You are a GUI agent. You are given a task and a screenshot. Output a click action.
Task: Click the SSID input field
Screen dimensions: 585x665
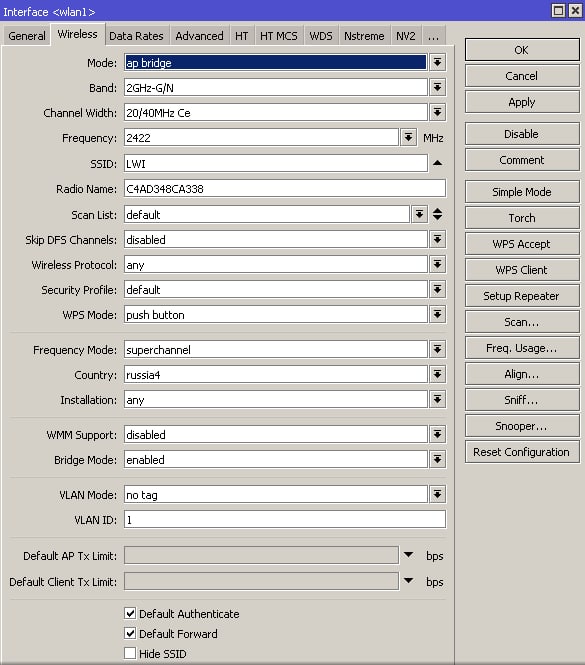[276, 163]
